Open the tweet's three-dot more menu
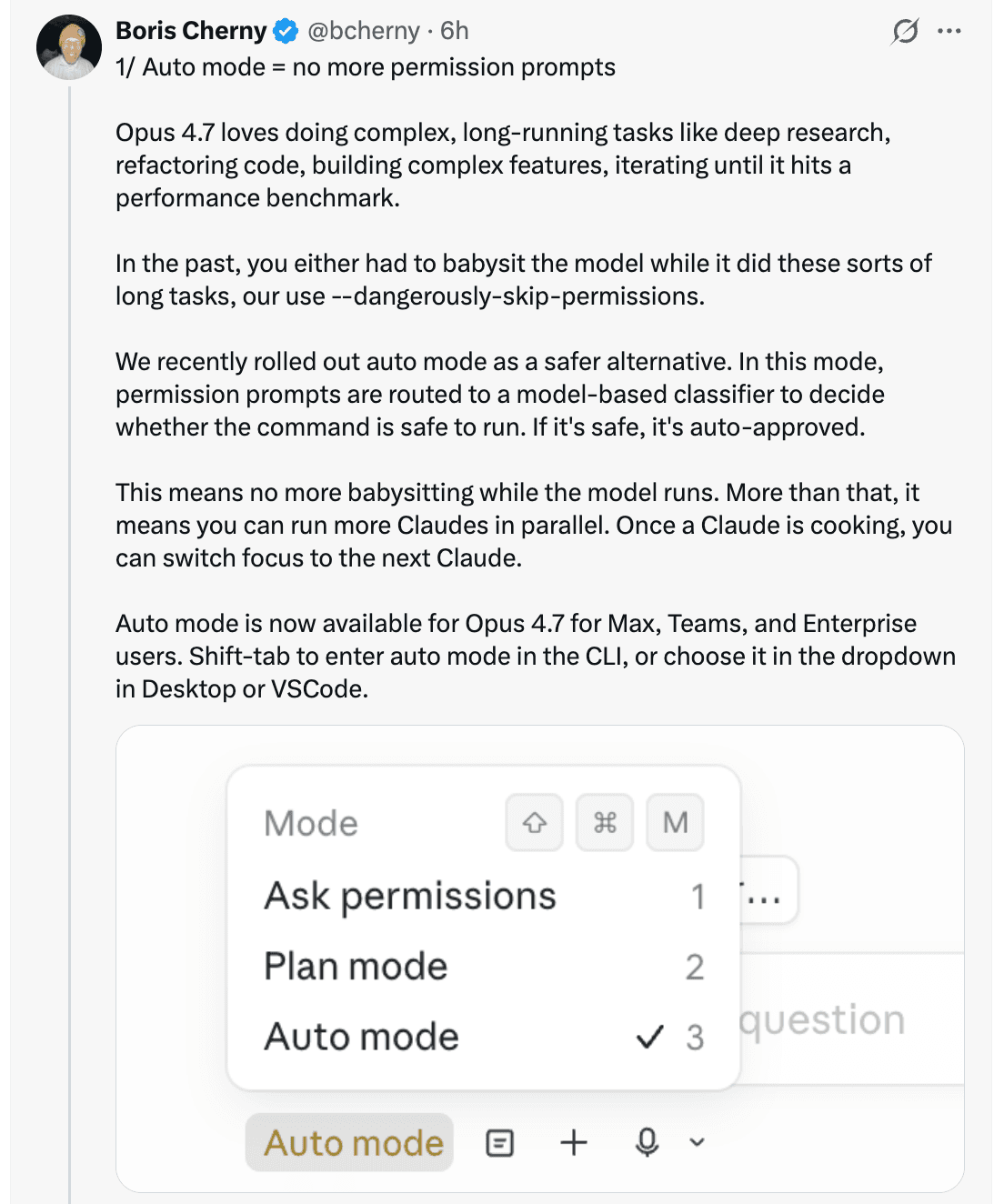 coord(949,31)
